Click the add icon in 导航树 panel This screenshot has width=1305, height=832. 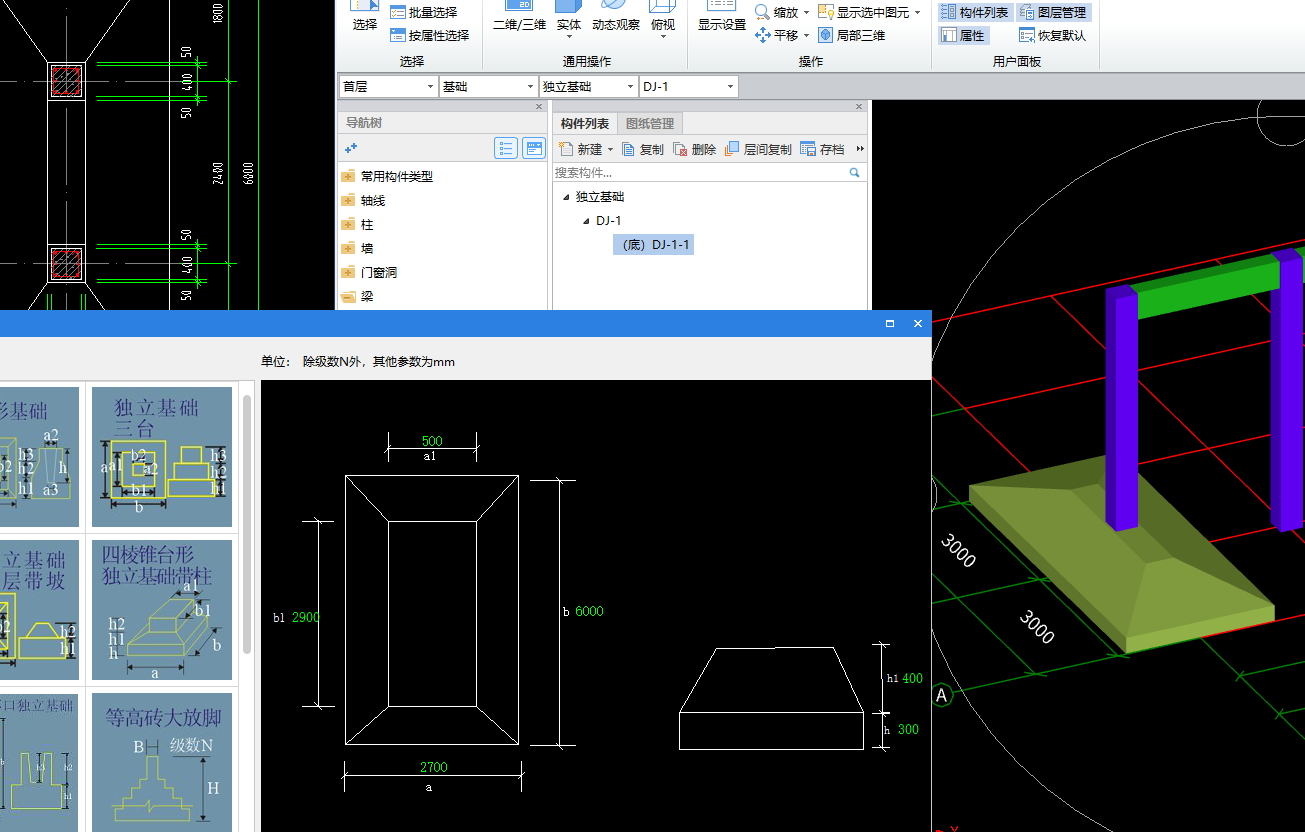click(x=351, y=148)
